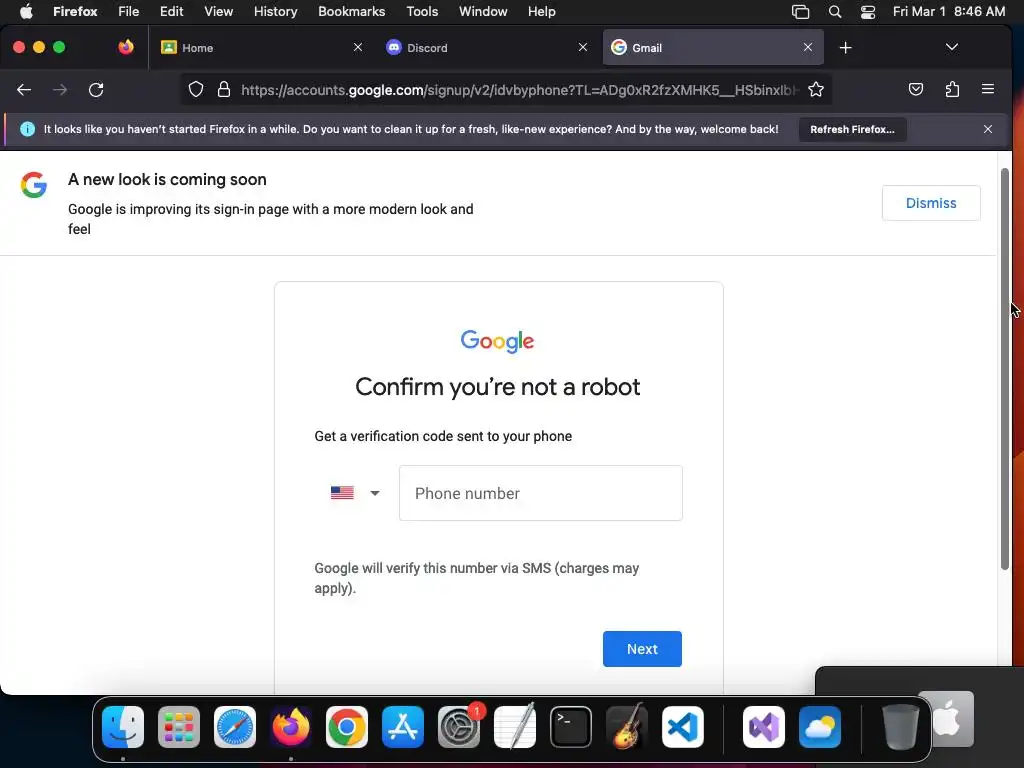
Task: Open GarageBand from the Dock
Action: pos(627,727)
